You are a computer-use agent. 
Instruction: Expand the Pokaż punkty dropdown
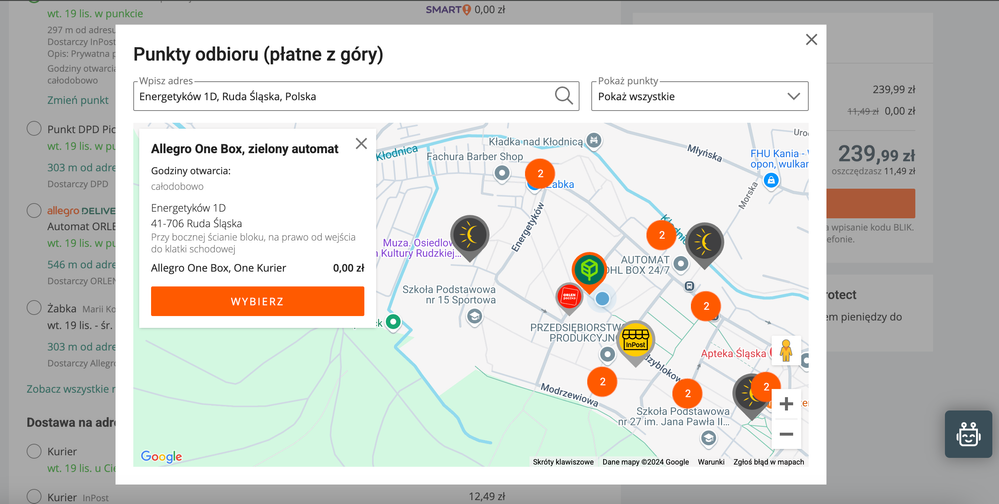point(700,96)
